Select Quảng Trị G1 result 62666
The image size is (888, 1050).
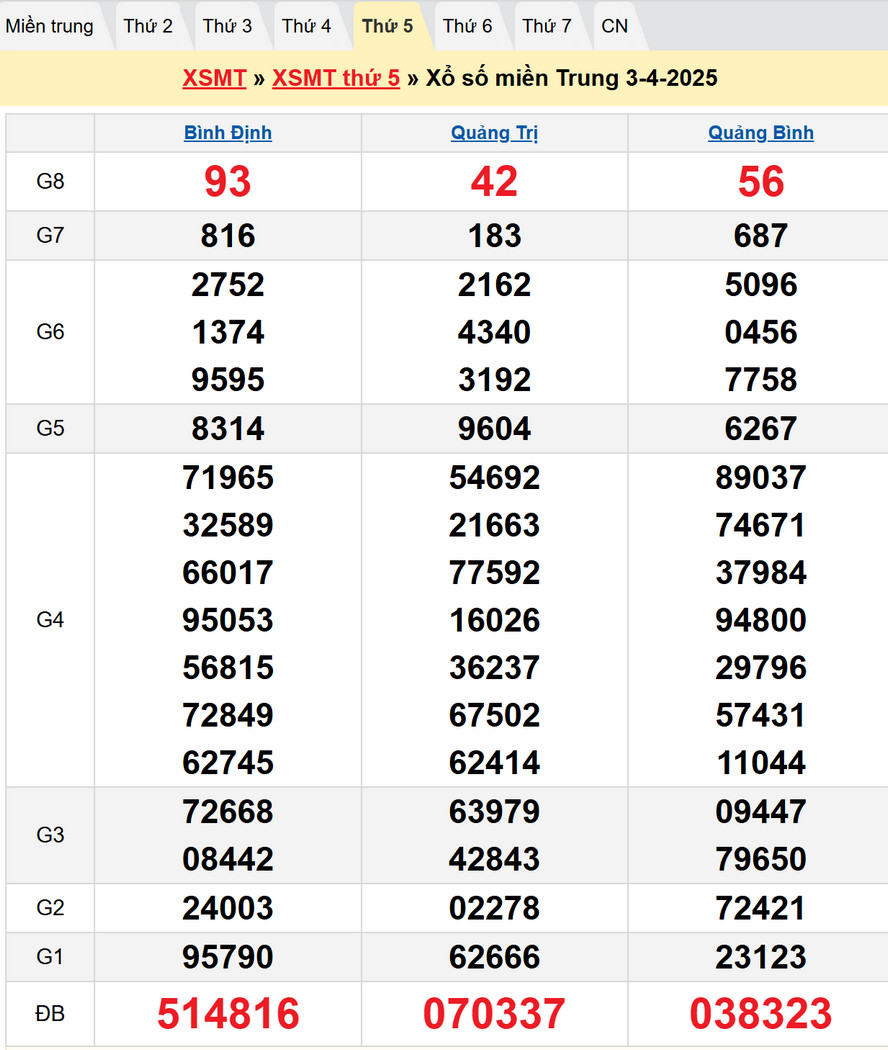[x=494, y=957]
